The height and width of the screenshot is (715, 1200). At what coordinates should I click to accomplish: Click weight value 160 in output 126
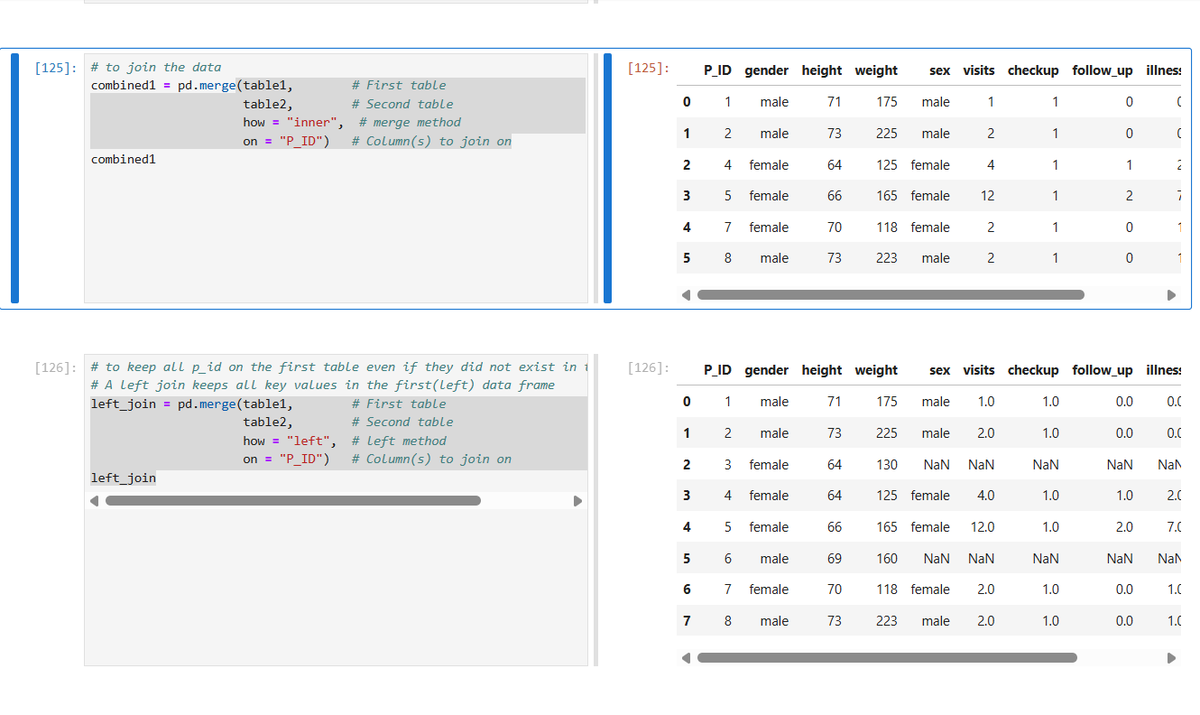click(x=886, y=559)
